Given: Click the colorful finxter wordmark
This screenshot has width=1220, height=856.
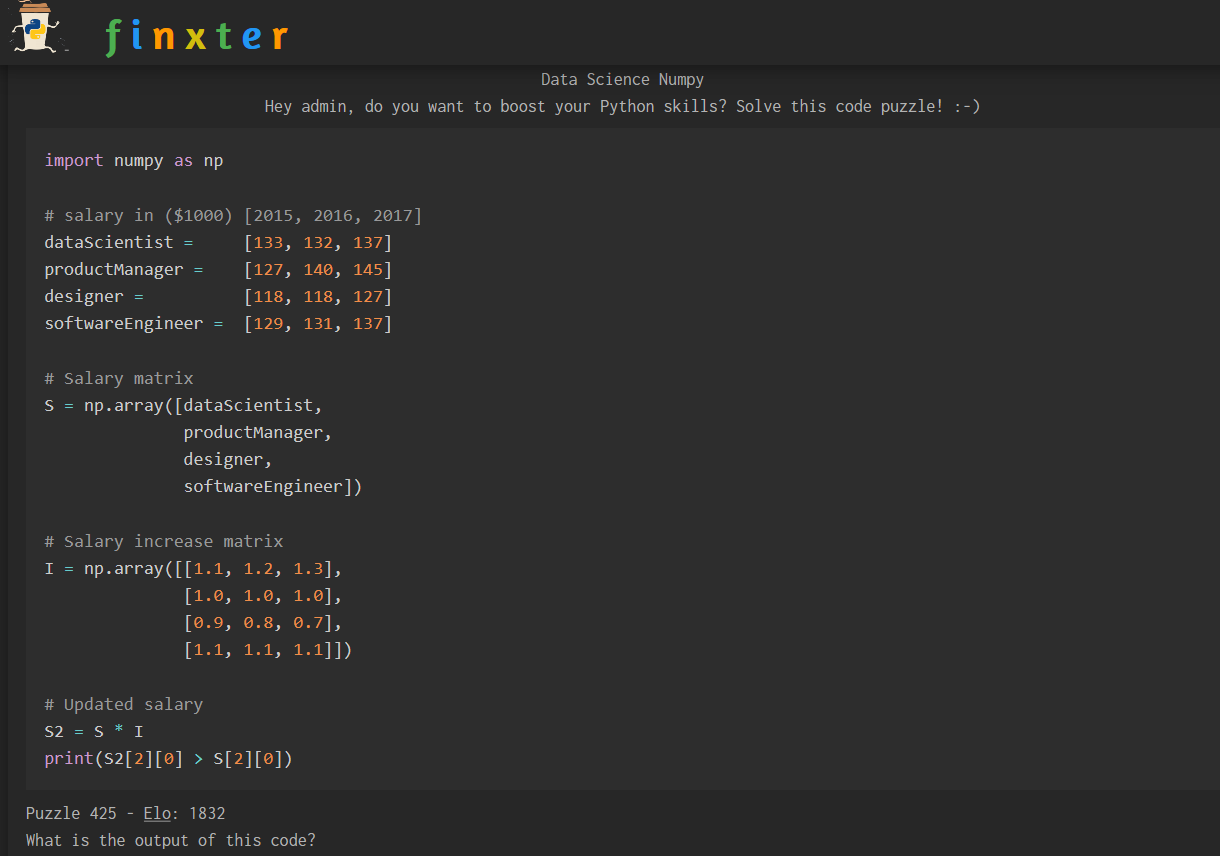Looking at the screenshot, I should [196, 37].
